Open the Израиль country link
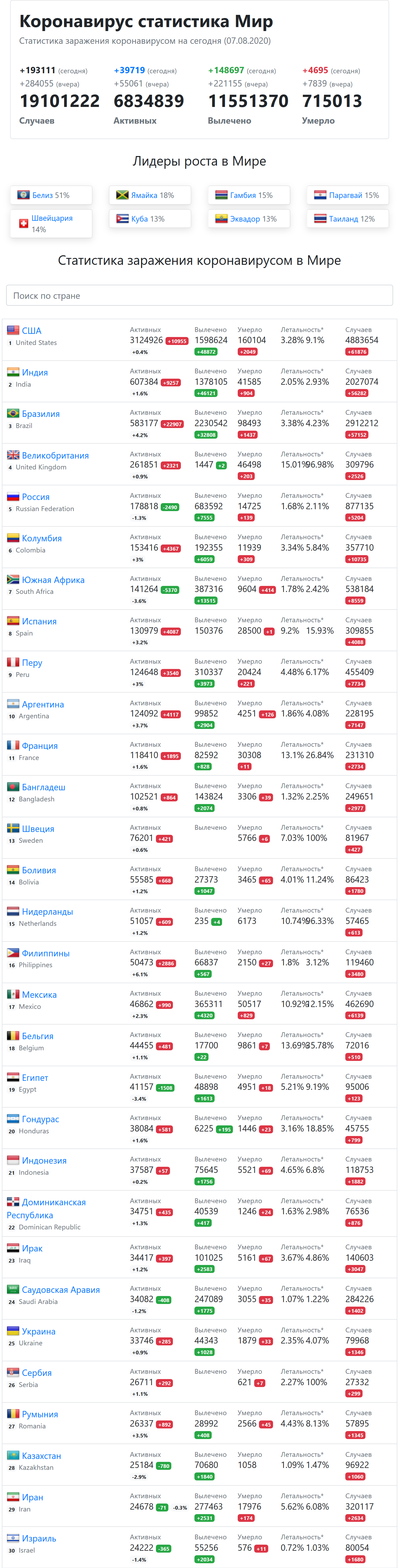Viewport: 400px width, 1568px height. [x=39, y=1538]
